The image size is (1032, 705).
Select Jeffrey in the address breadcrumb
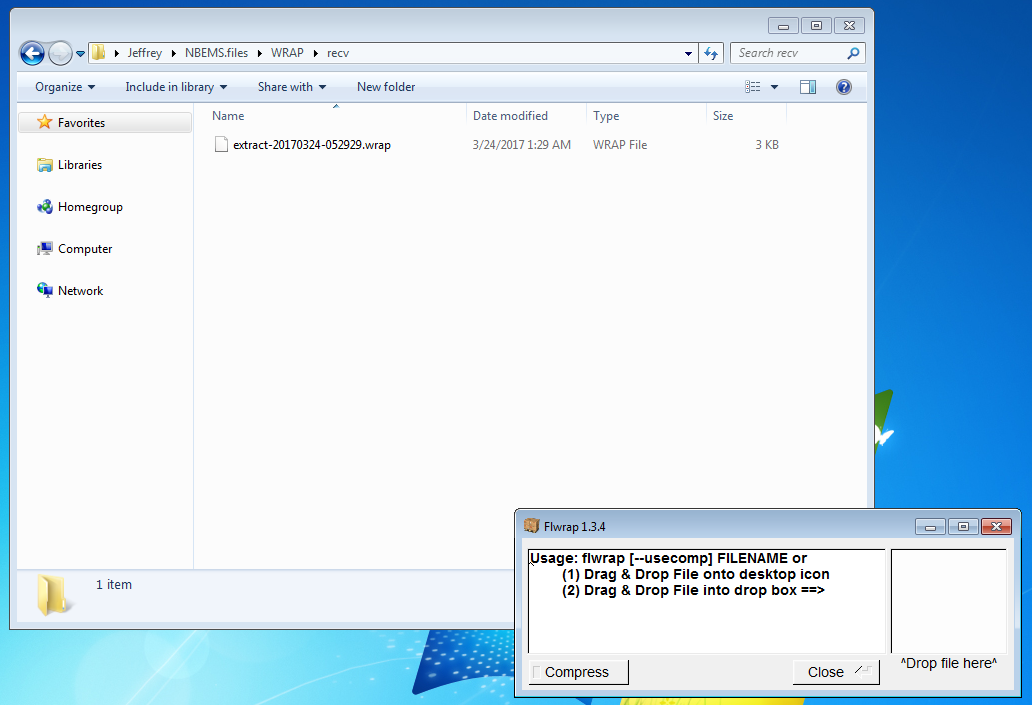(145, 53)
